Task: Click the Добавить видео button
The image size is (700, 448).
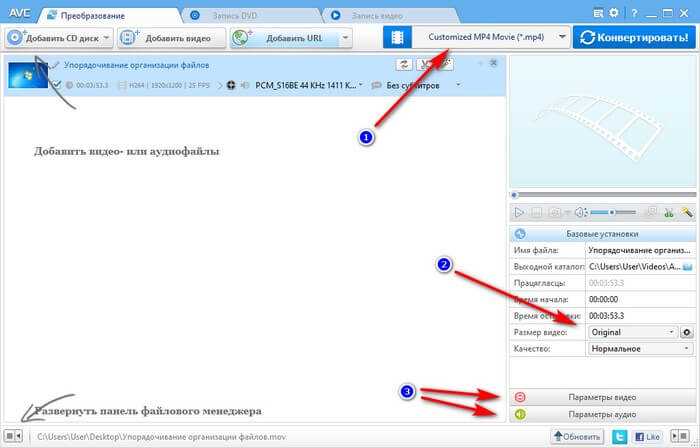Action: (172, 38)
